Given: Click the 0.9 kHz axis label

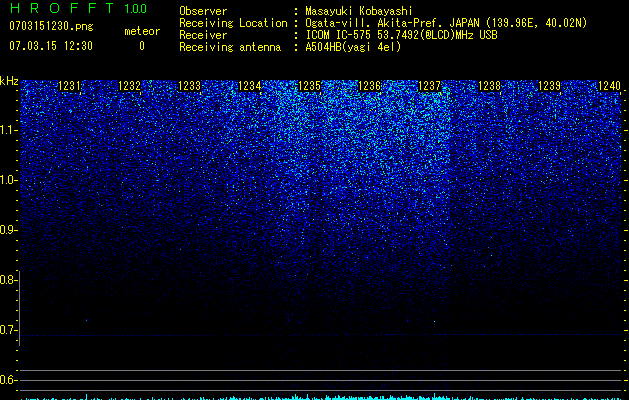Looking at the screenshot, I should (7, 230).
